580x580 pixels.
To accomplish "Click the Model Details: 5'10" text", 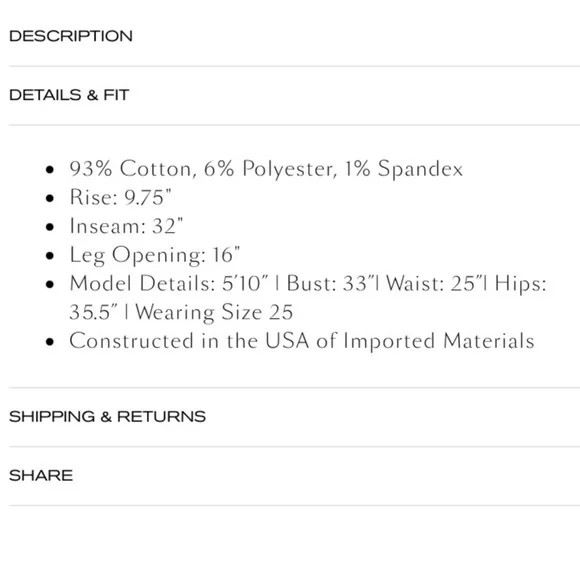I will click(x=169, y=283).
